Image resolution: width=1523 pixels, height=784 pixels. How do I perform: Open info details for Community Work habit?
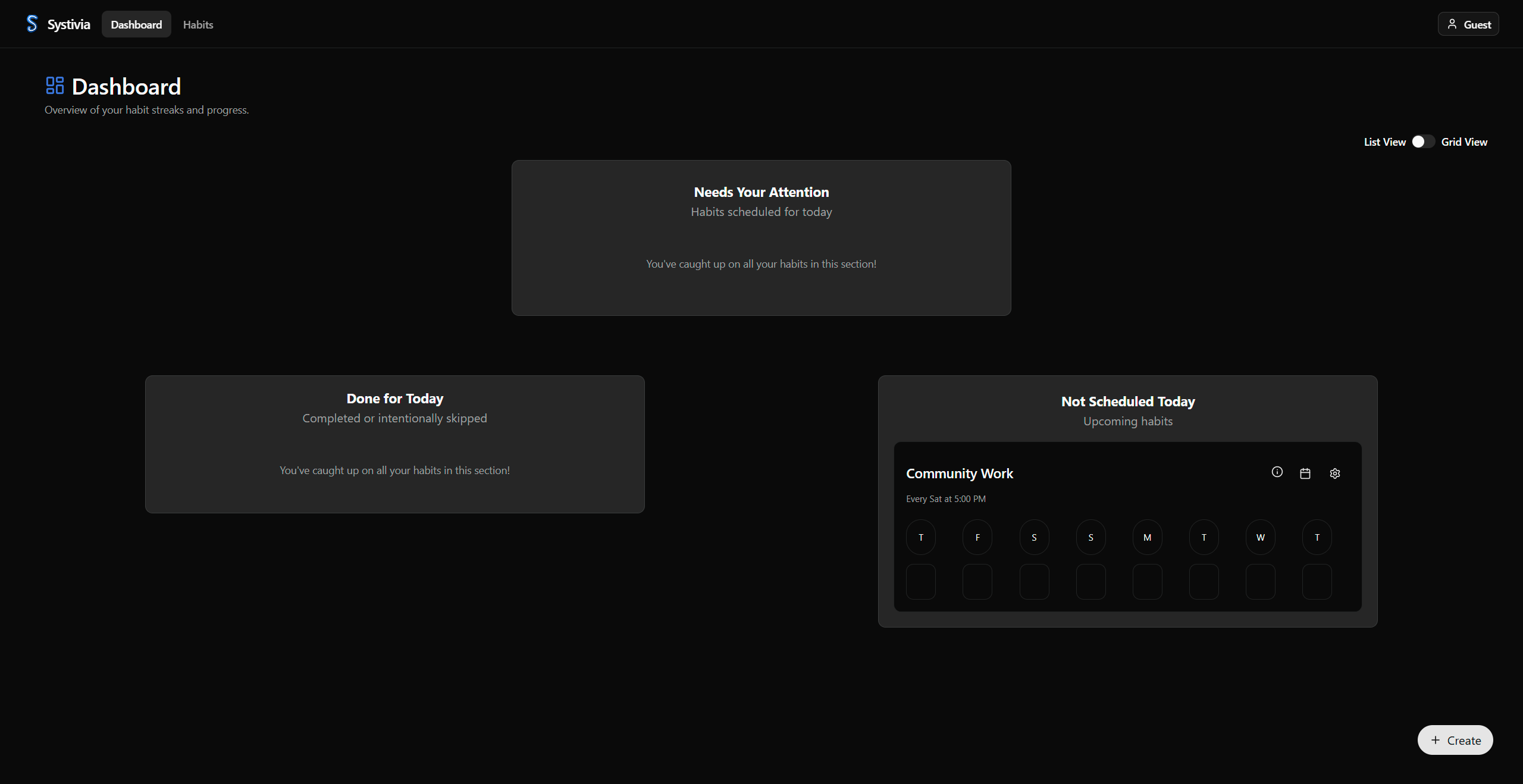1277,472
